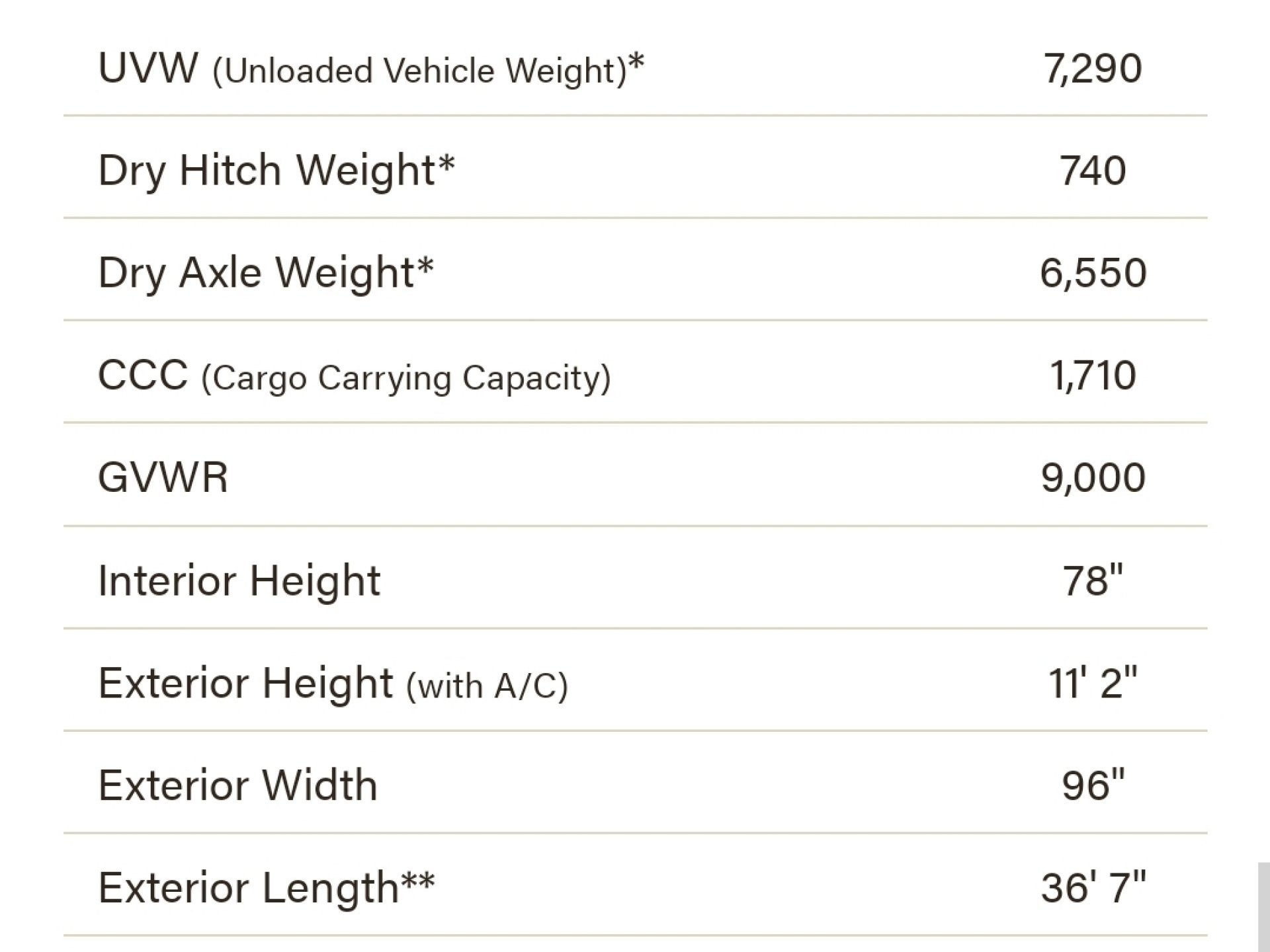Click the 11' 2" exterior height value
Viewport: 1270px width, 952px height.
[x=1093, y=683]
